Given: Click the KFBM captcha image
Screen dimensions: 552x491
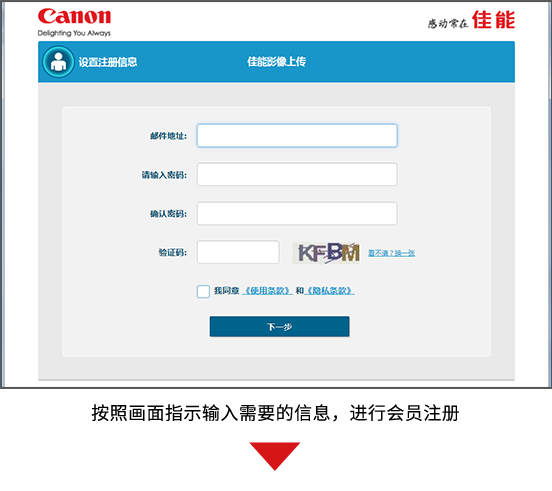Looking at the screenshot, I should pyautogui.click(x=326, y=252).
